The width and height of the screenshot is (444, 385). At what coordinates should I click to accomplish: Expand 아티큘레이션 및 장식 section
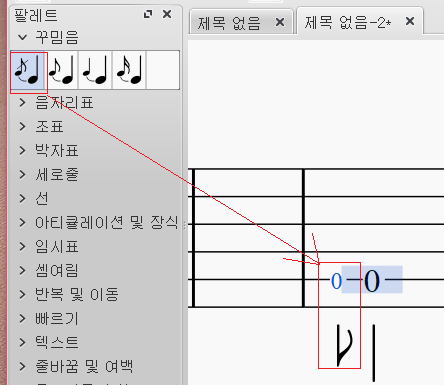click(22, 223)
